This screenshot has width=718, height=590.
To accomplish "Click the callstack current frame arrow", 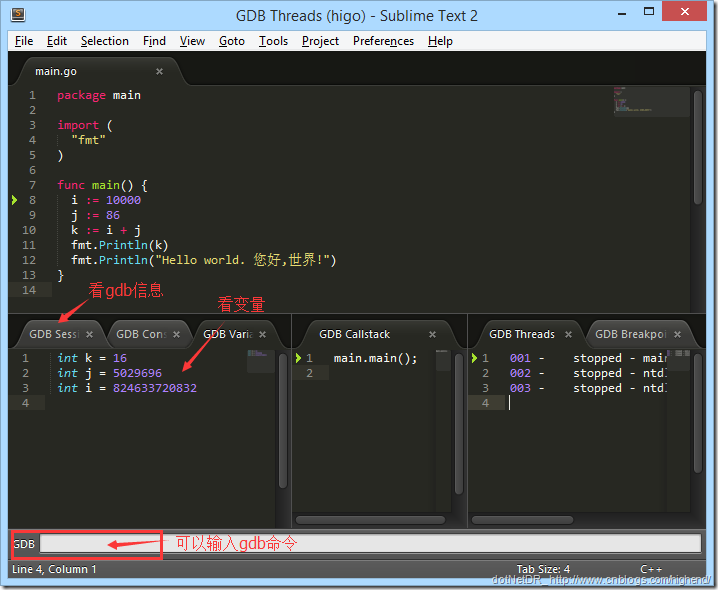I will pyautogui.click(x=299, y=358).
